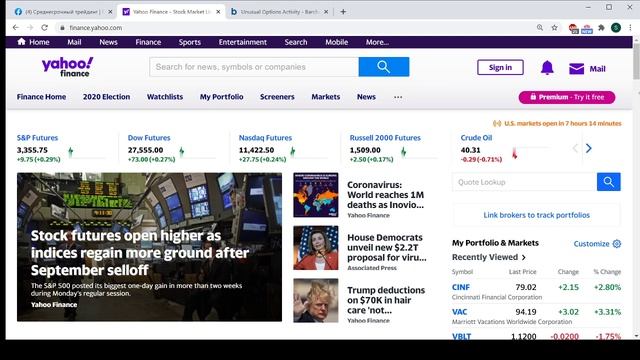640x360 pixels.
Task: Click the browser forward arrow
Action: tap(30, 27)
